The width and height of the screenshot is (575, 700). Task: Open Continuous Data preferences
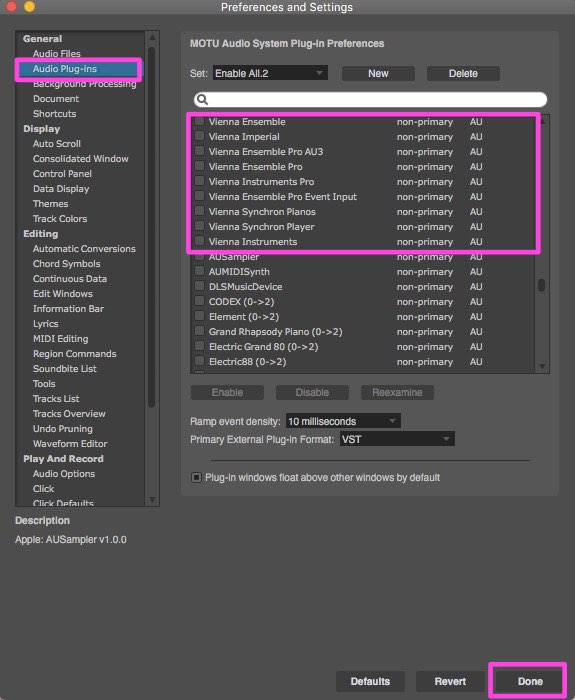70,279
